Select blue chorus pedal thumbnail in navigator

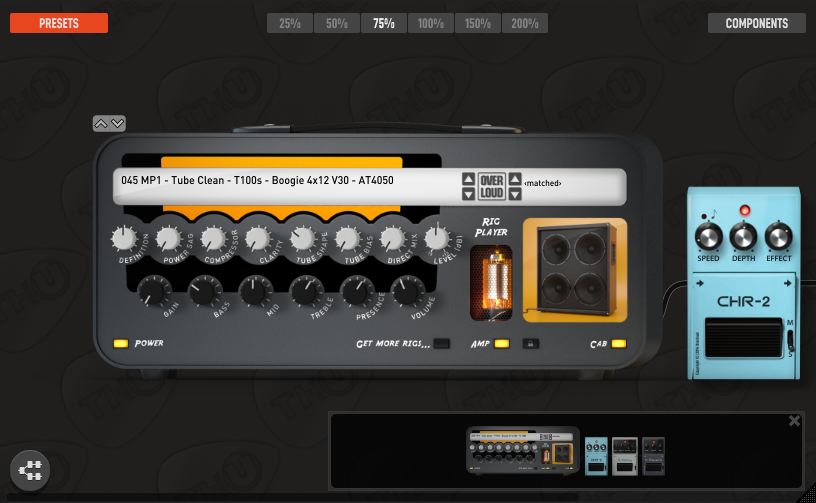pos(596,456)
